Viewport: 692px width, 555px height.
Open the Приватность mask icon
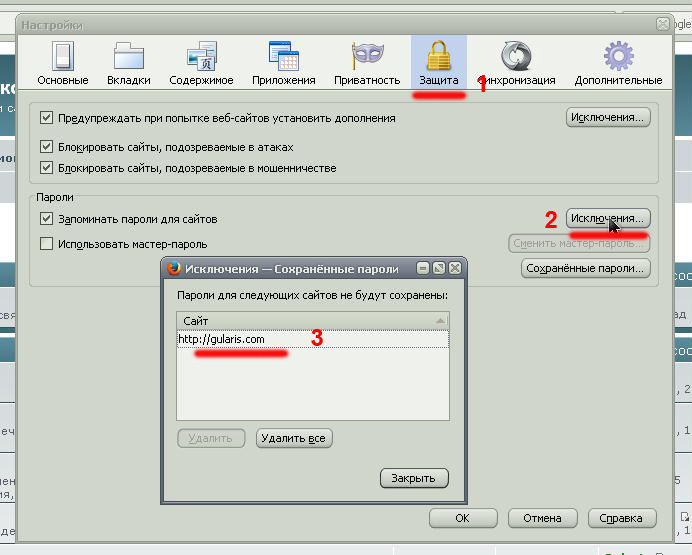point(366,56)
